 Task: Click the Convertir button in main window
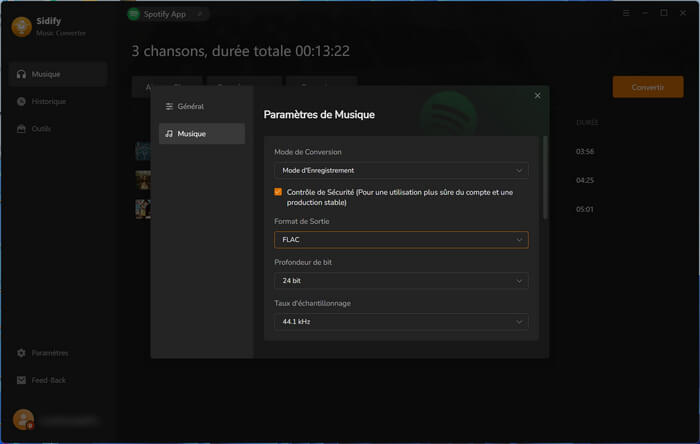tap(648, 87)
